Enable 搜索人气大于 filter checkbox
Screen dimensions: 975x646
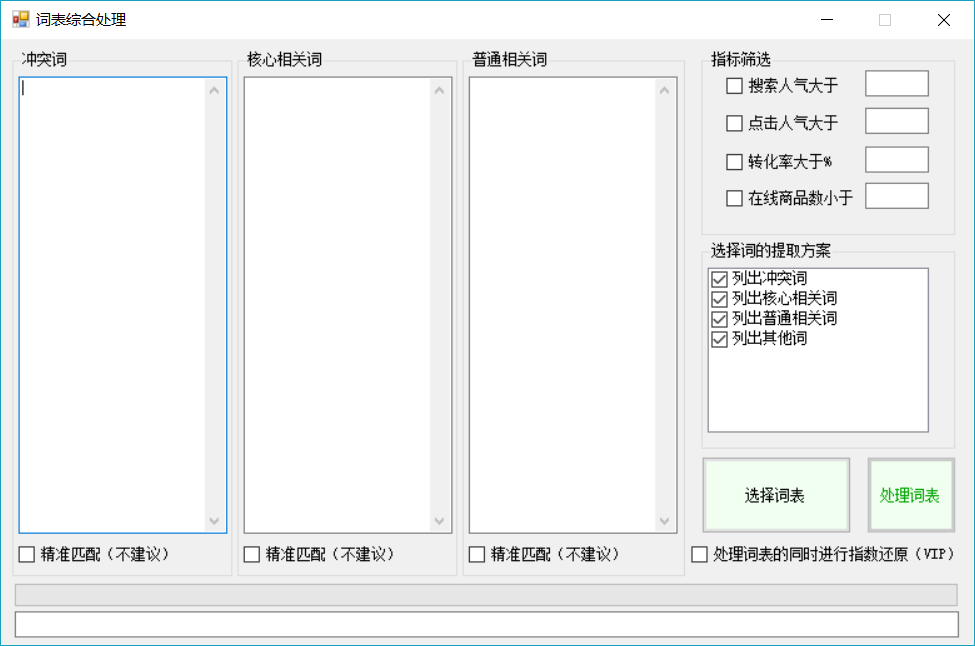(734, 86)
